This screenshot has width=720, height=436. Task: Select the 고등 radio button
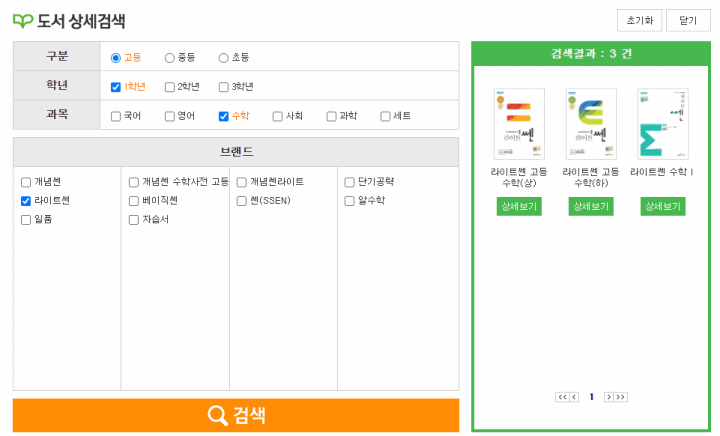point(116,58)
